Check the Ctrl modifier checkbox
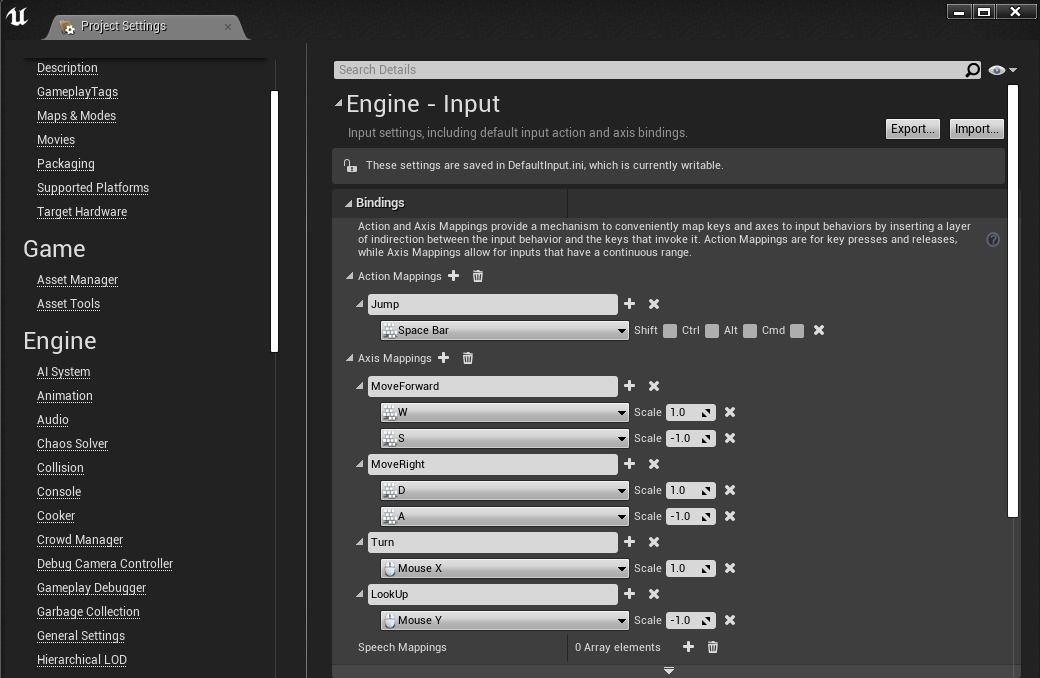1040x678 pixels. (712, 330)
